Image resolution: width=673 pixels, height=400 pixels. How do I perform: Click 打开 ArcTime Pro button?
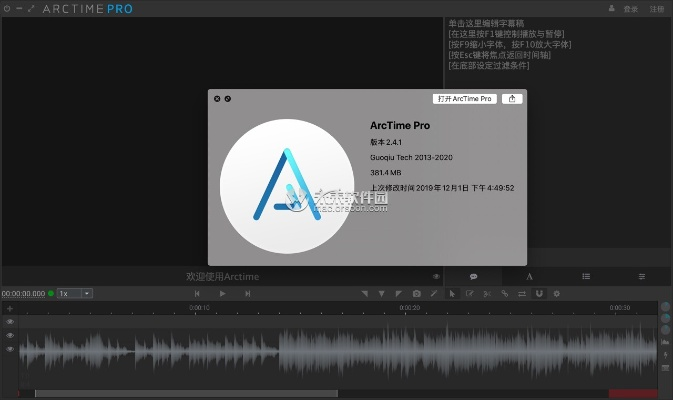tap(464, 99)
